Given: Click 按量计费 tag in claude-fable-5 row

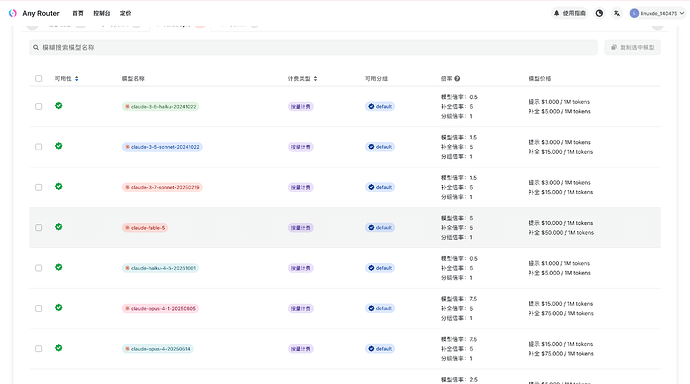Looking at the screenshot, I should click(301, 228).
